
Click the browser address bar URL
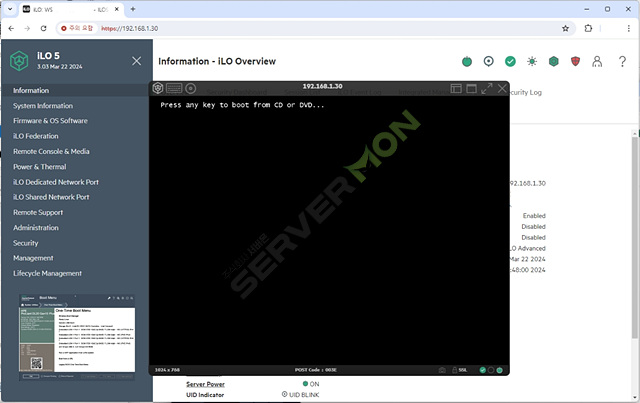[x=129, y=28]
